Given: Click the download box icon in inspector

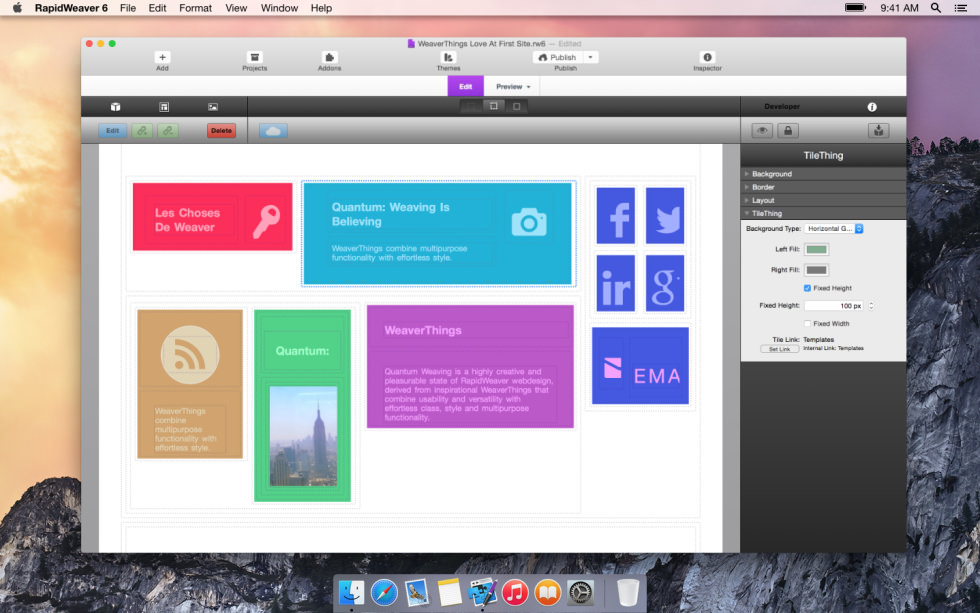Looking at the screenshot, I should point(878,131).
